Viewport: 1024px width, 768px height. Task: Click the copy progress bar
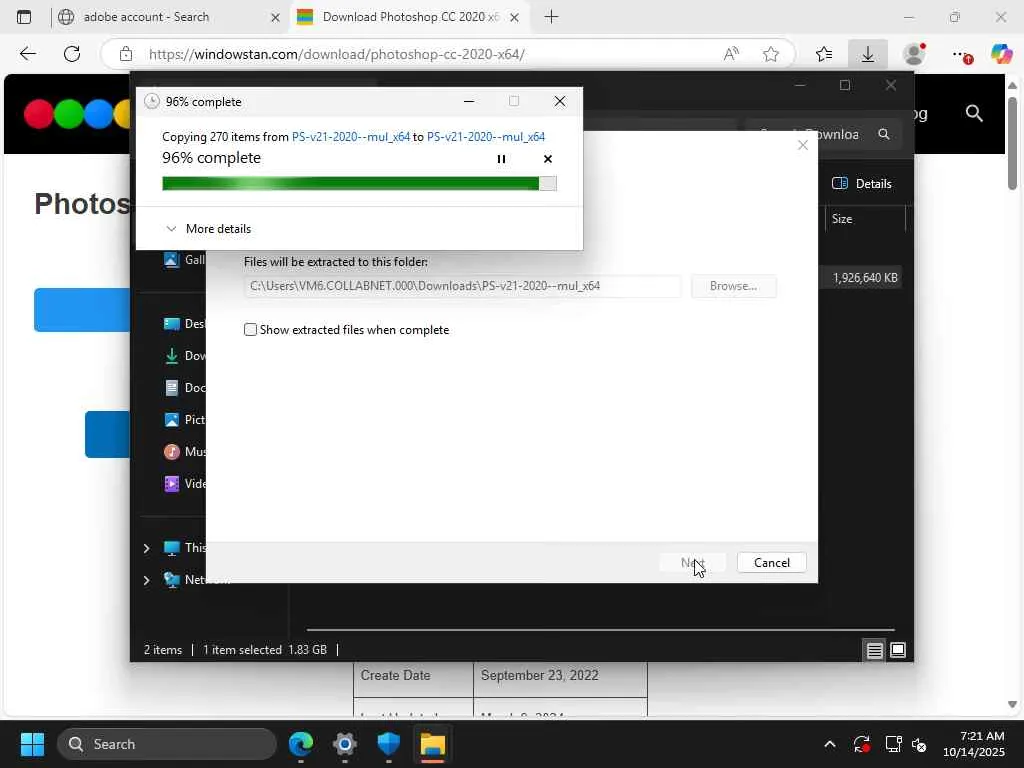coord(359,184)
